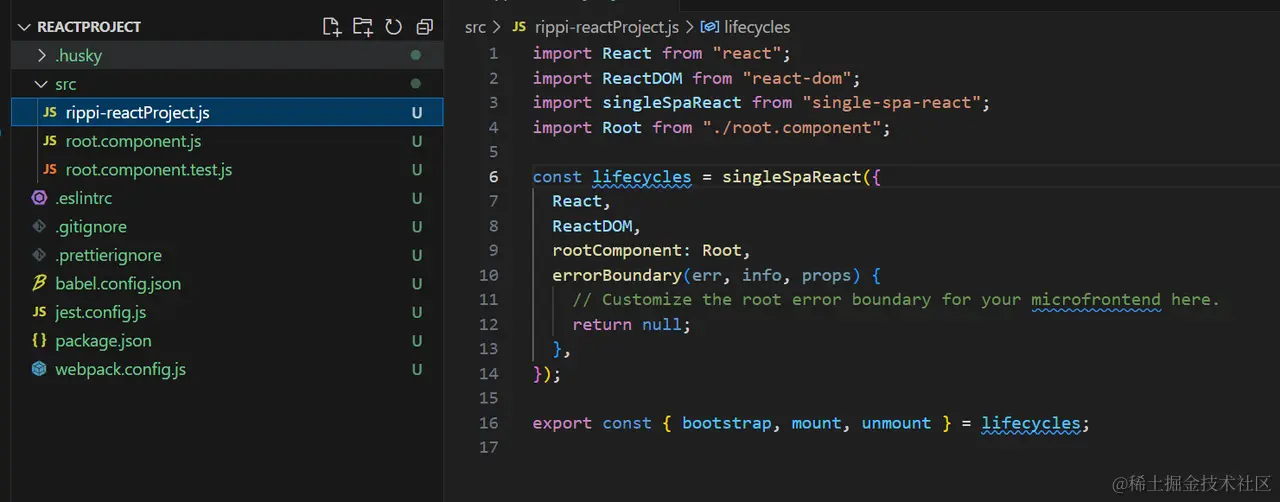This screenshot has width=1280, height=502.
Task: Click the U git status of webpack.config.js
Action: tap(417, 369)
